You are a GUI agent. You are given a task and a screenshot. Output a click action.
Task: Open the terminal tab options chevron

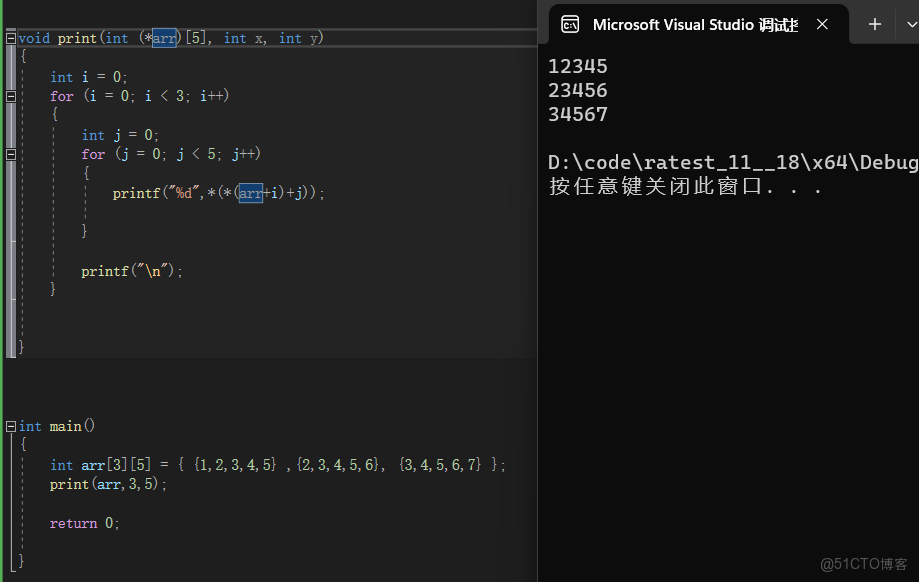[908, 24]
